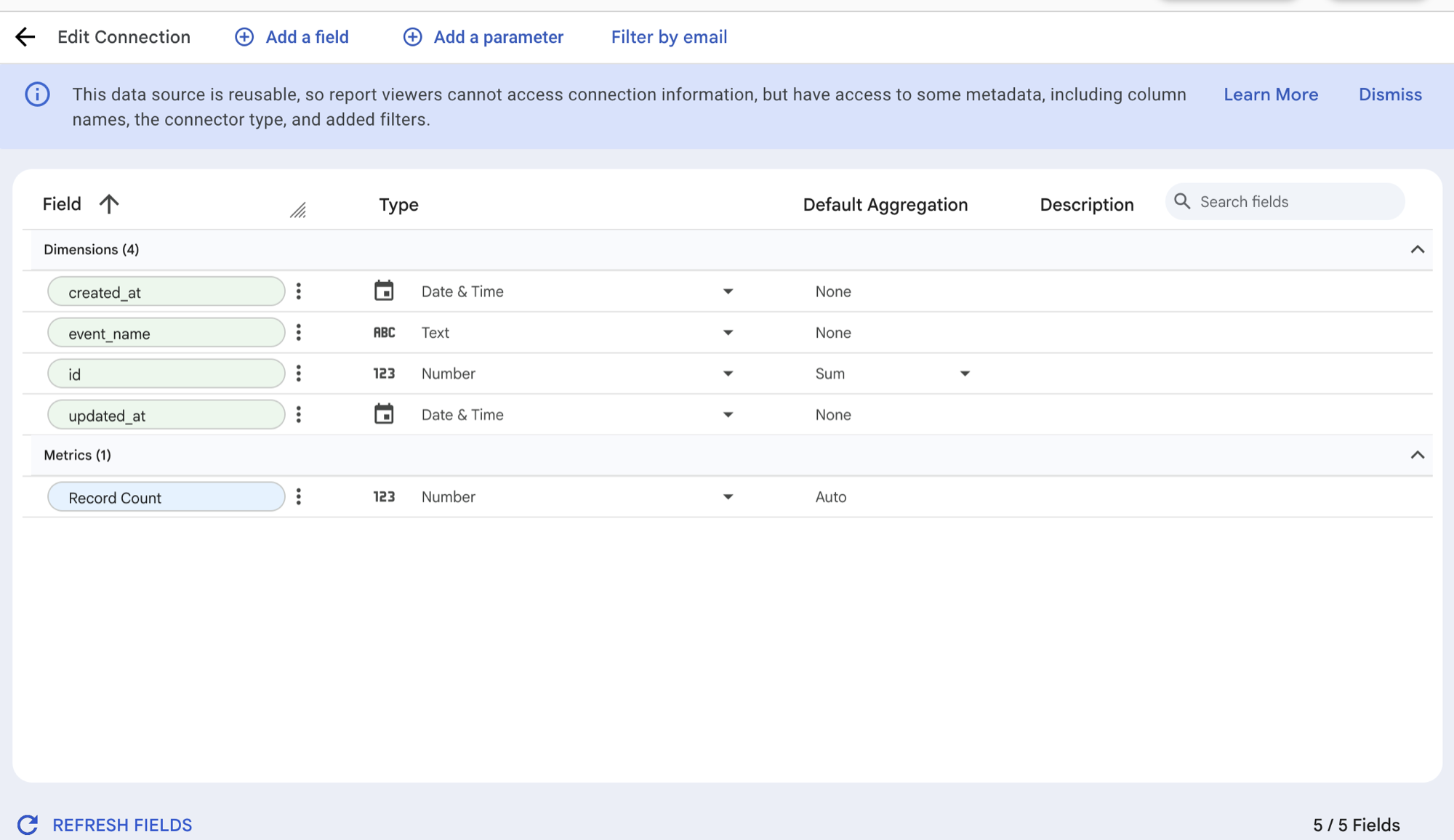Open the event_name field options menu
Viewport: 1454px width, 840px height.
[x=299, y=333]
